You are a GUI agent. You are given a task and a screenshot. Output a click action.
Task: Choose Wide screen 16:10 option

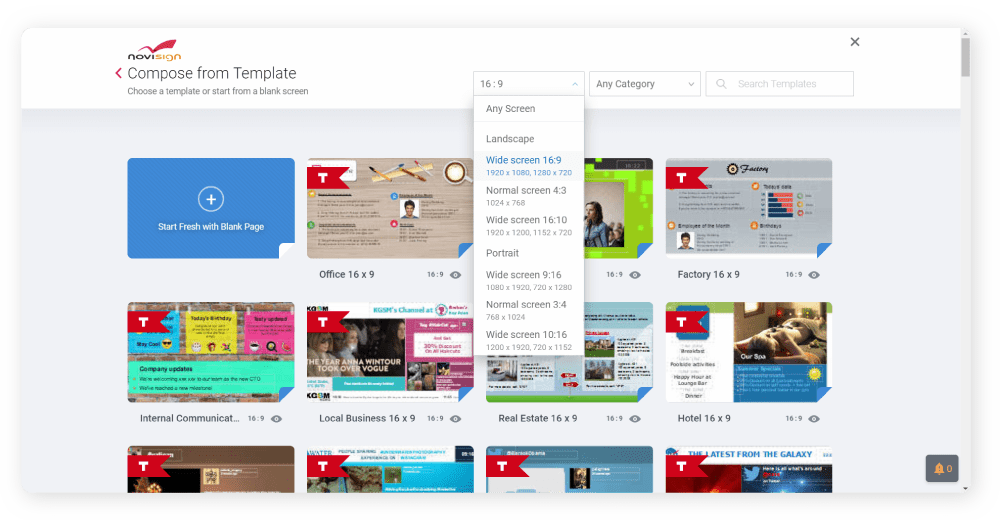point(526,220)
